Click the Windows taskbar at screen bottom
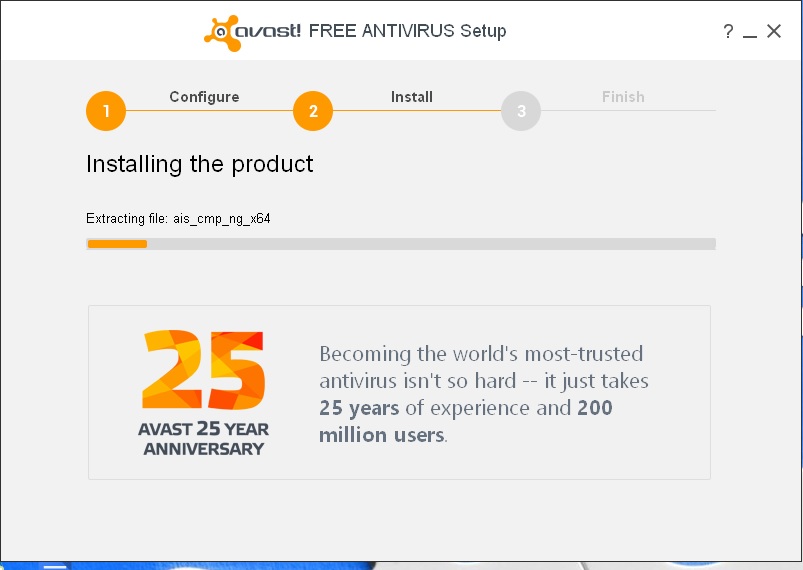803x570 pixels. pyautogui.click(x=402, y=566)
